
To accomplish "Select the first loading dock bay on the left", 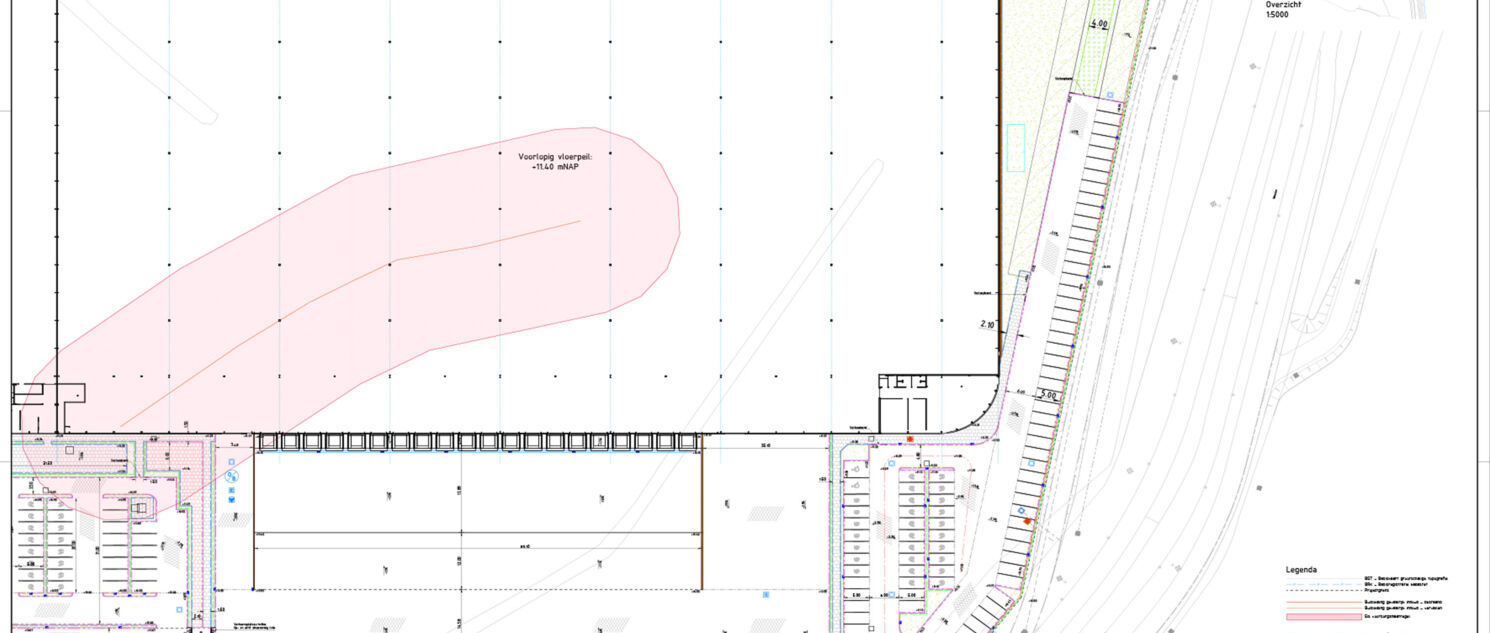I will click(266, 442).
